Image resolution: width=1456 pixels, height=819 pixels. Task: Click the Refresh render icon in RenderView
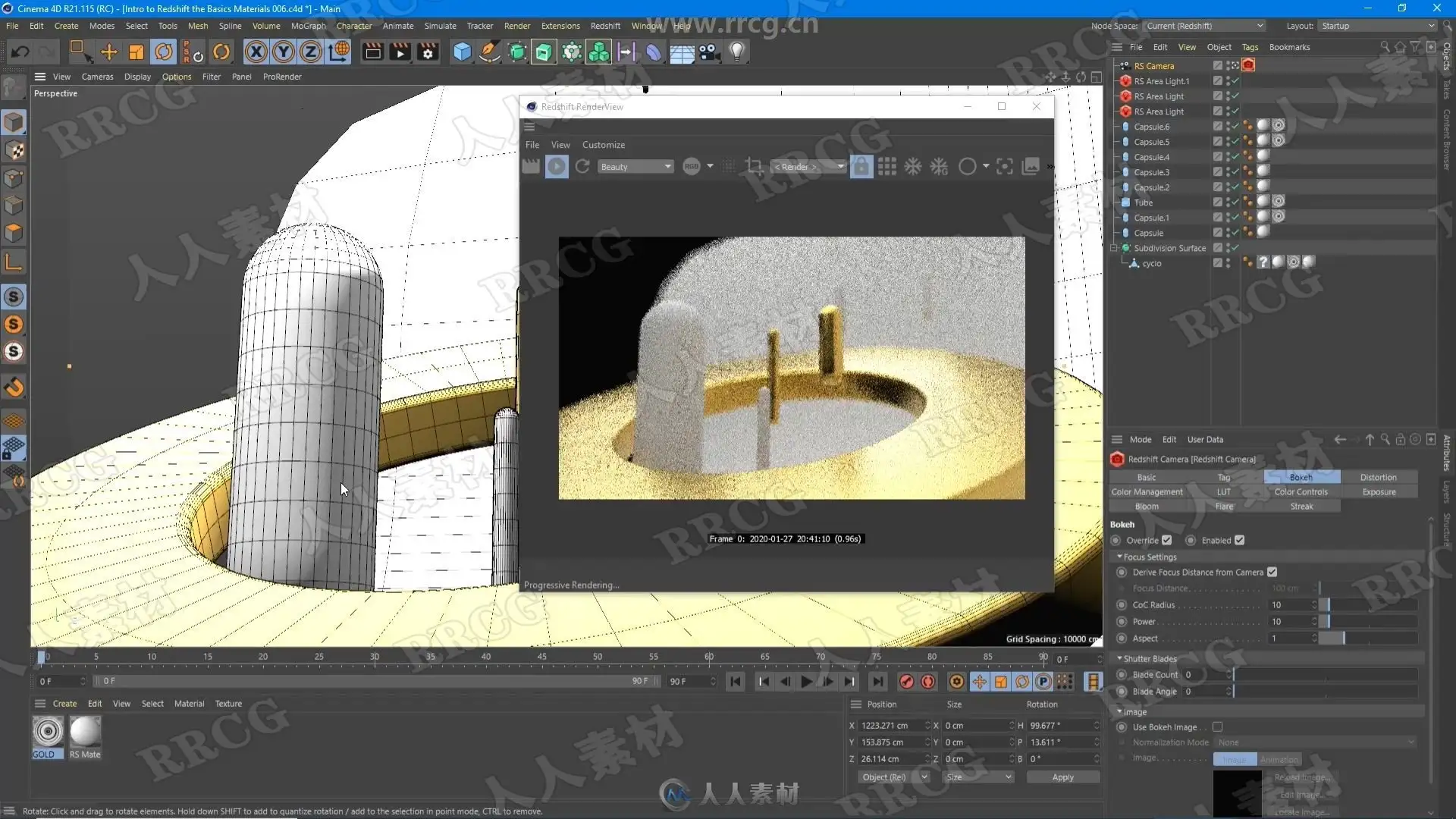click(582, 166)
